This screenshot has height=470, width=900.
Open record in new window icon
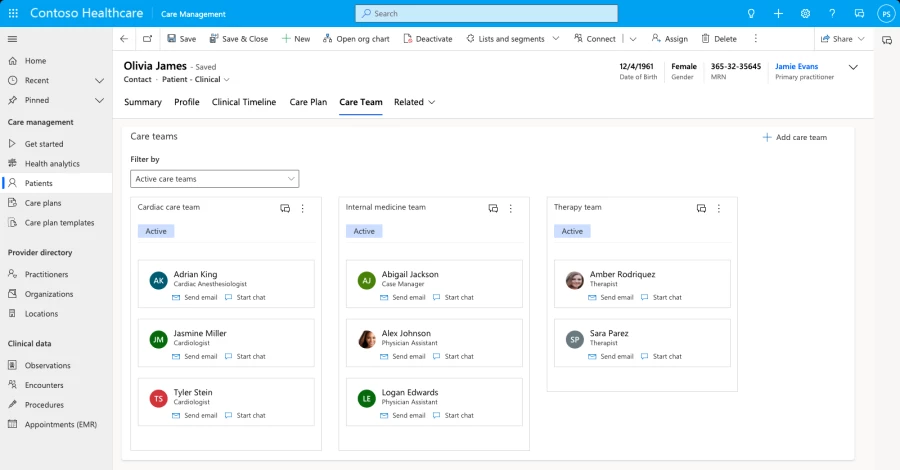point(148,38)
